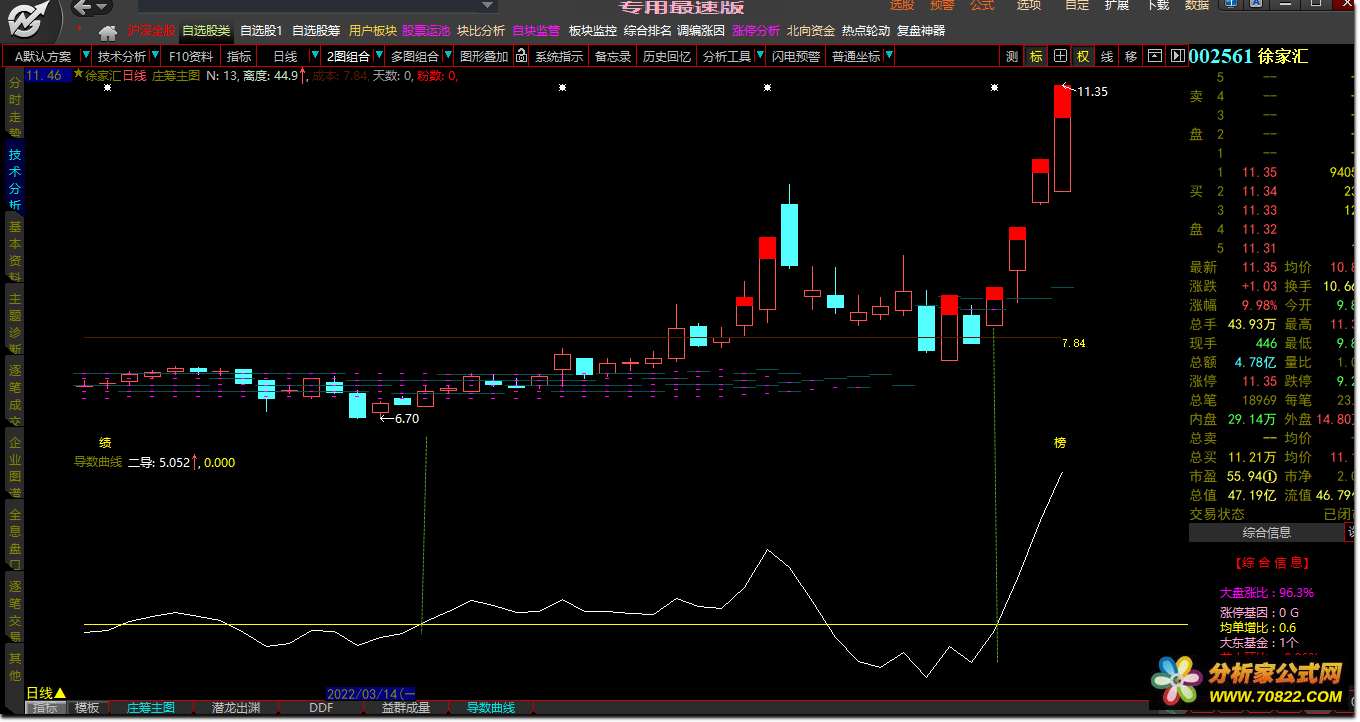Click the back arrow navigation icon

[83, 8]
